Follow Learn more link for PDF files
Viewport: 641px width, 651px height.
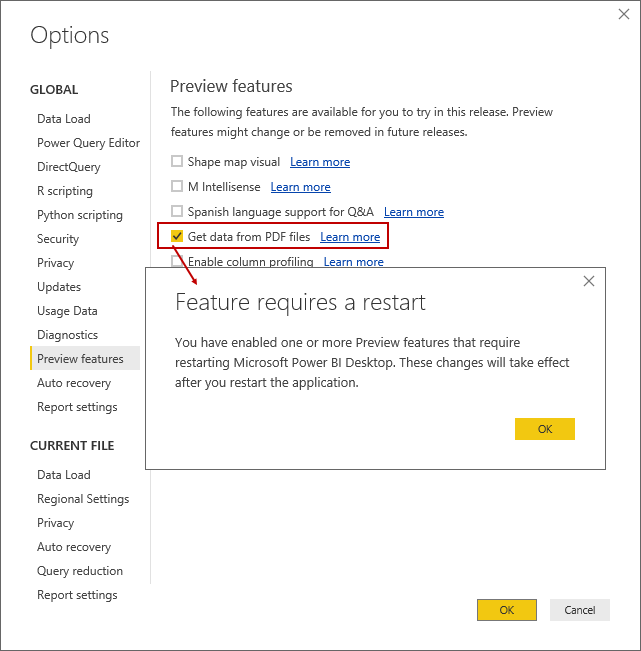coord(350,237)
